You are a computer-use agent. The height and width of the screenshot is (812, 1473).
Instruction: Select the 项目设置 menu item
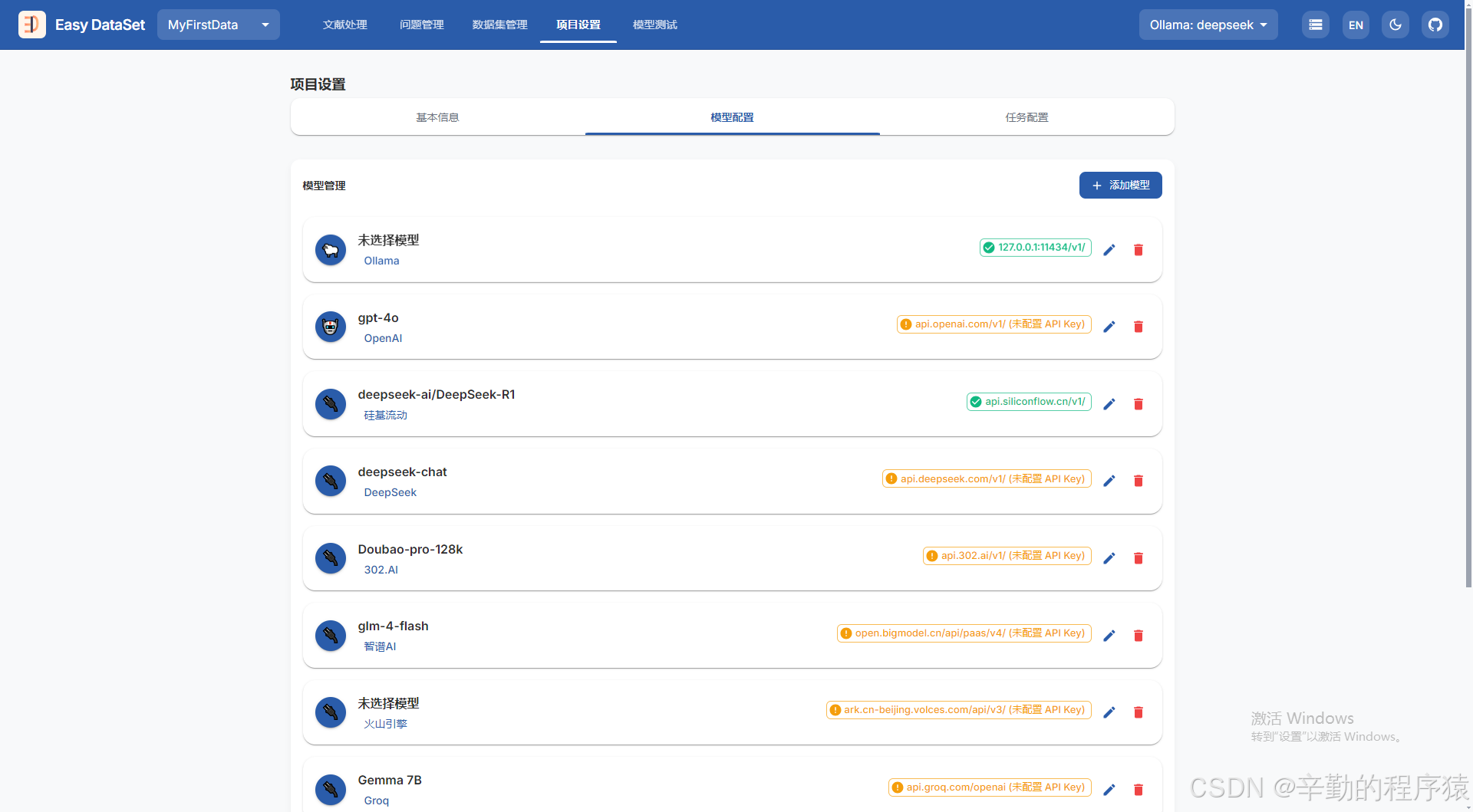(x=578, y=25)
